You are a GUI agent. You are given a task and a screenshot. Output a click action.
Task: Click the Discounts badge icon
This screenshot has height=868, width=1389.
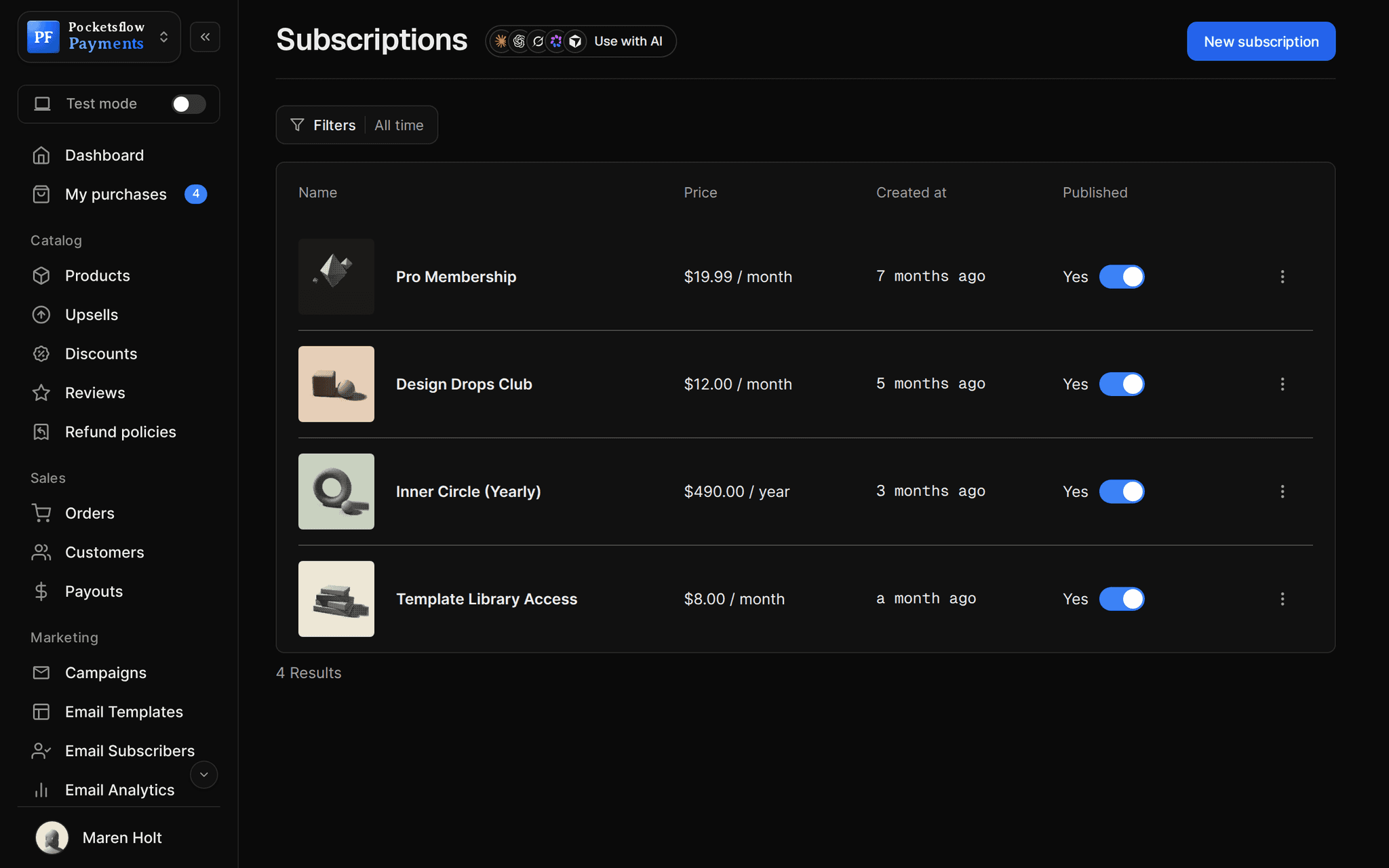coord(41,354)
